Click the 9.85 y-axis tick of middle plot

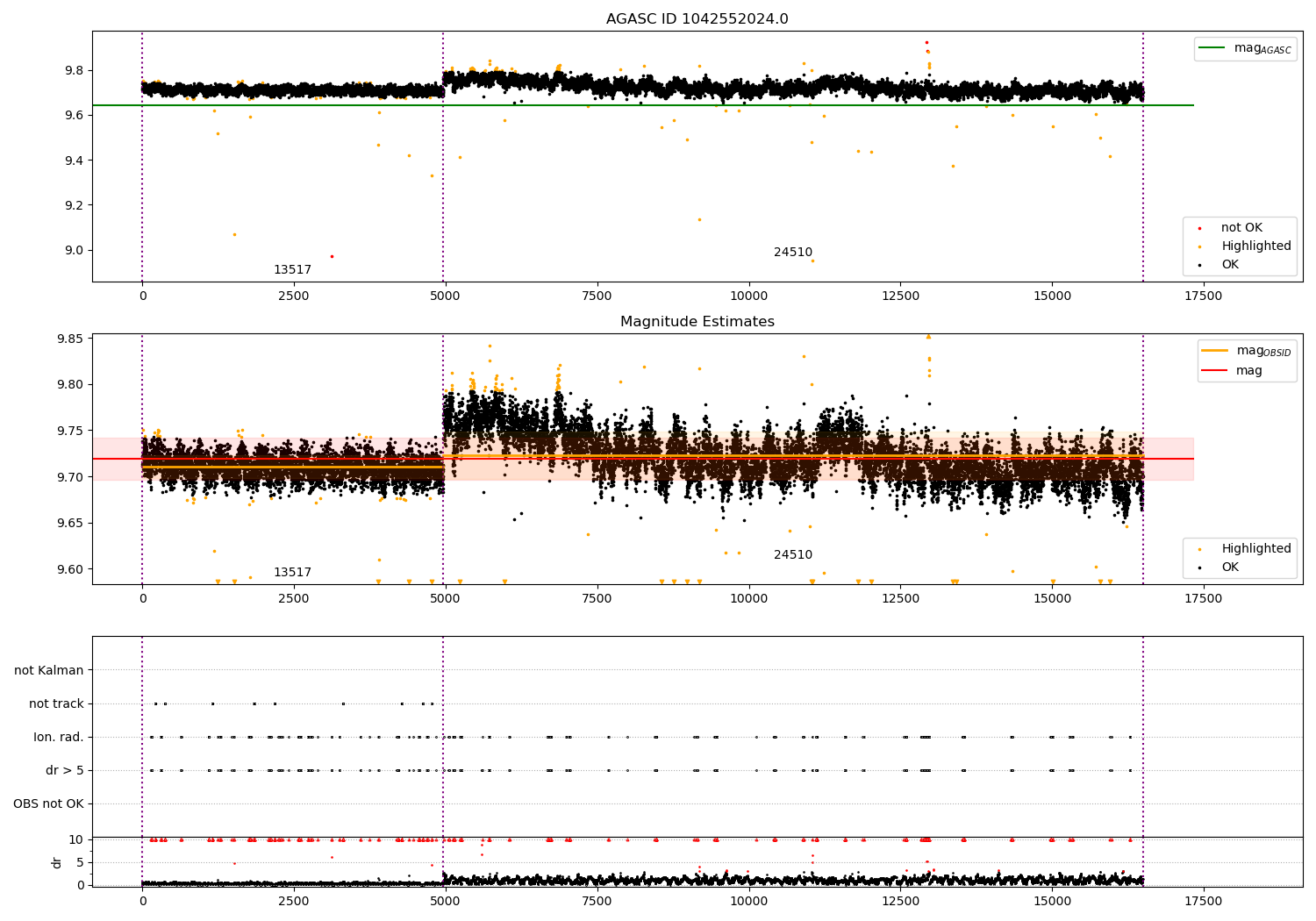tap(70, 339)
